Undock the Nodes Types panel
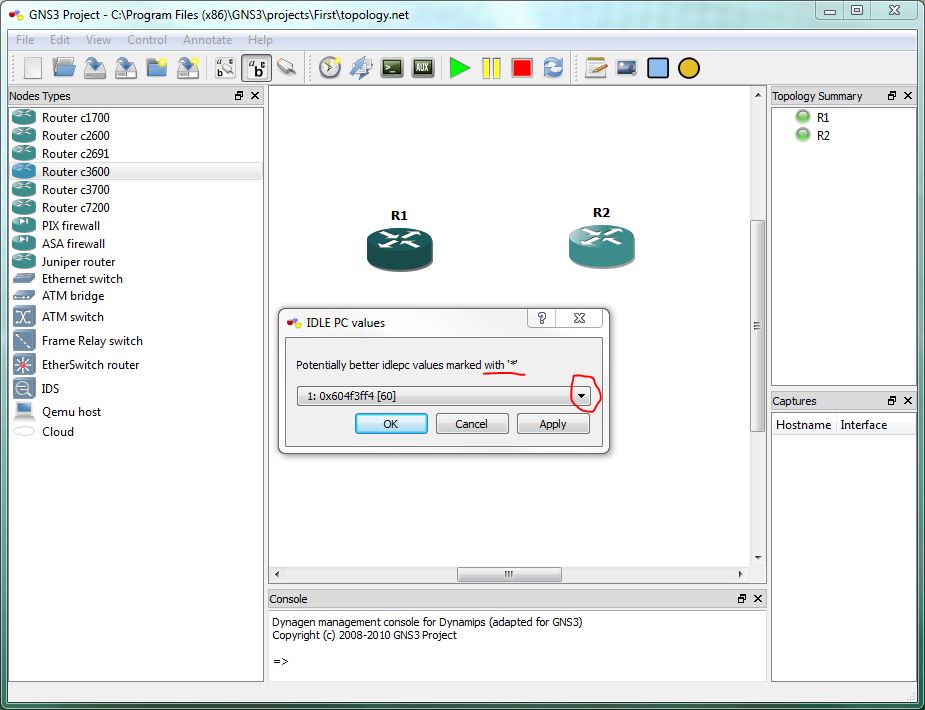Viewport: 925px width, 710px height. coord(239,96)
